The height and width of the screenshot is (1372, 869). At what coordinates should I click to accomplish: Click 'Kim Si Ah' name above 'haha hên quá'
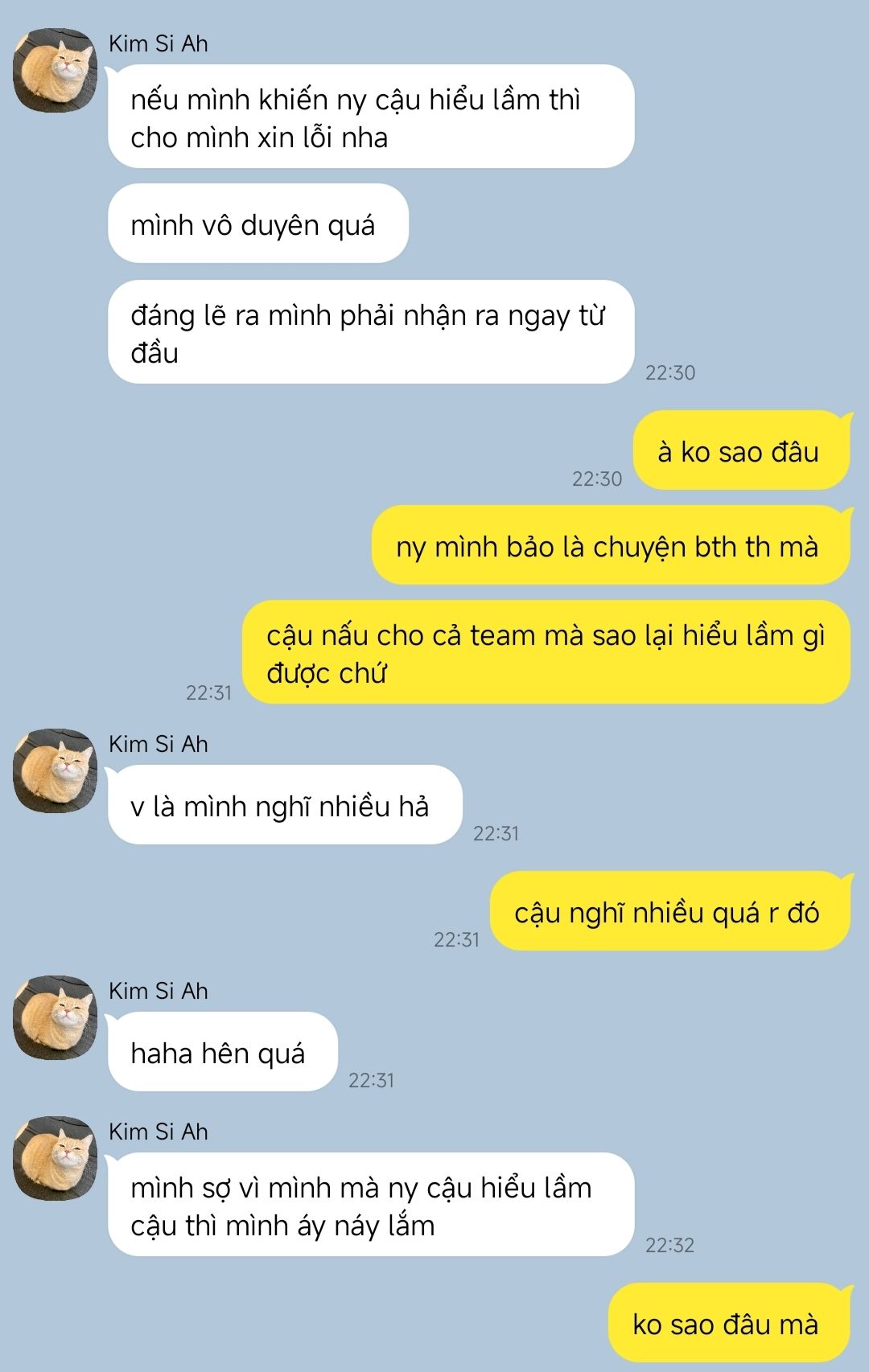[x=159, y=991]
